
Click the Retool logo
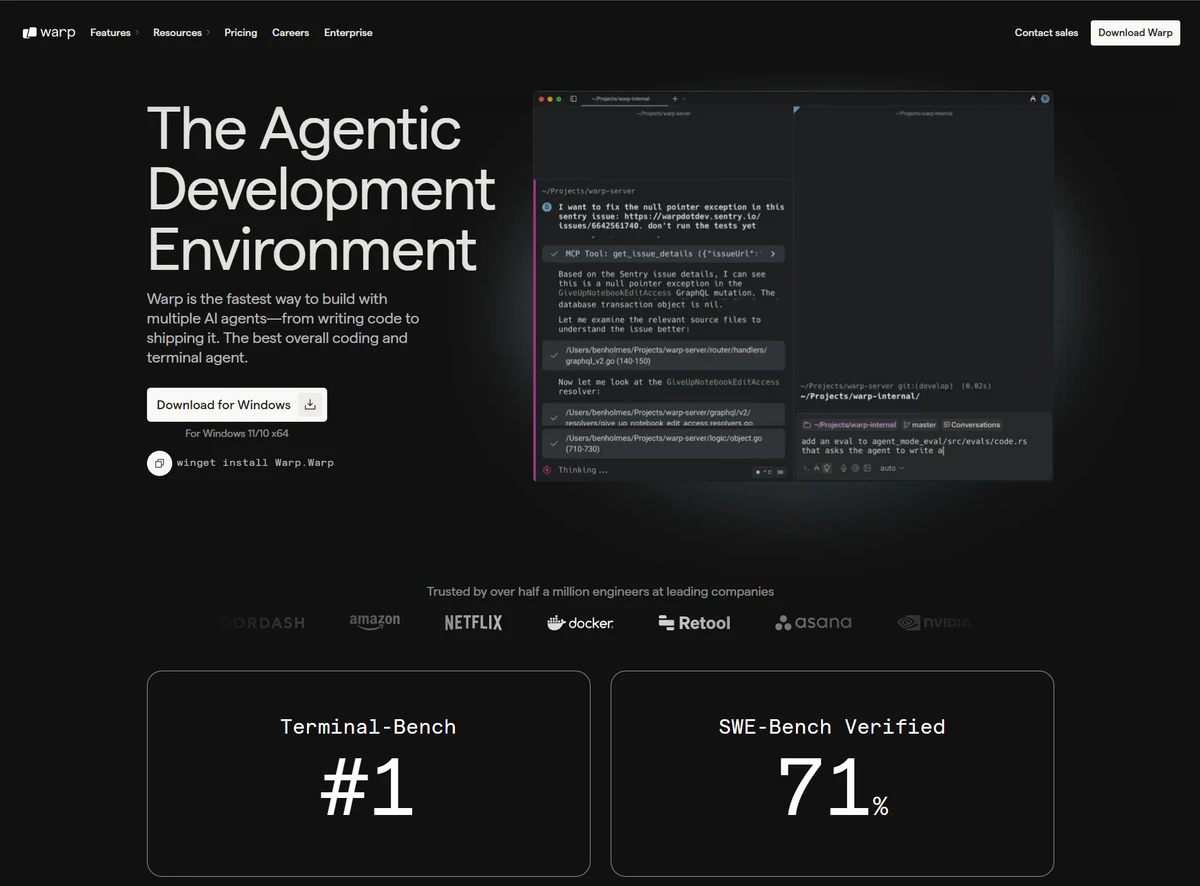point(694,622)
